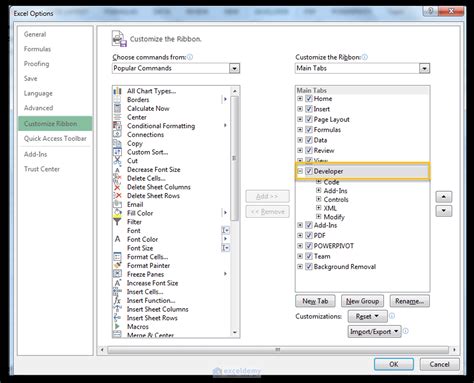The width and height of the screenshot is (474, 383).
Task: Toggle the Developer checkbox
Action: point(309,171)
